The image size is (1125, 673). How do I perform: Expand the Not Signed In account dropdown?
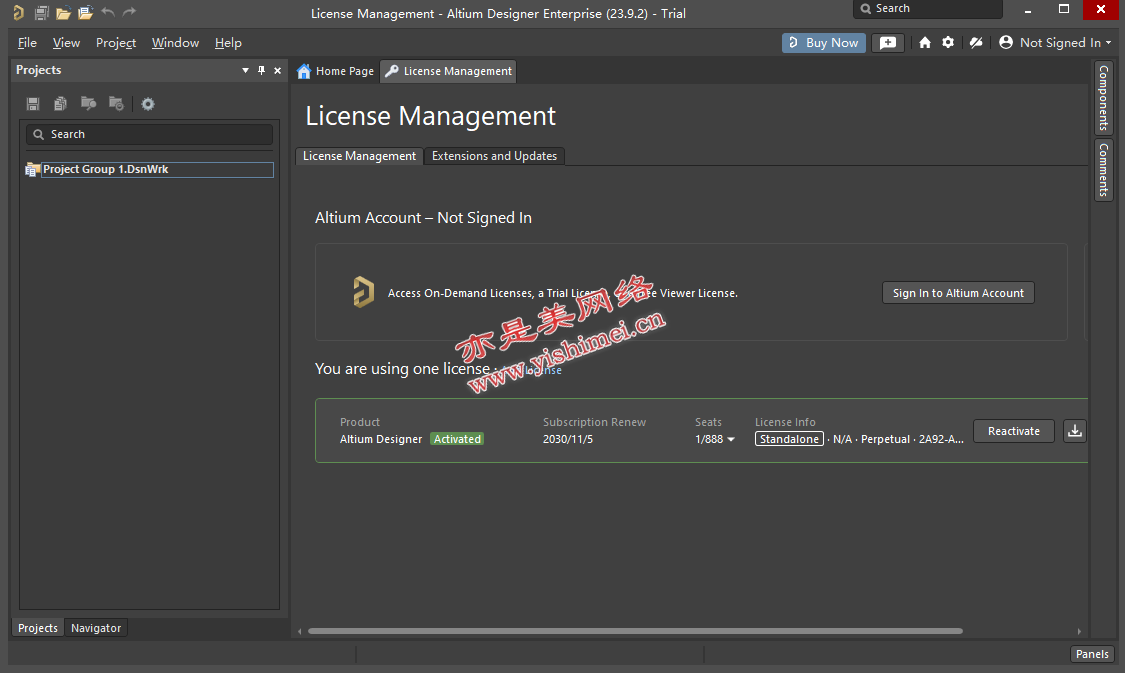click(1108, 43)
